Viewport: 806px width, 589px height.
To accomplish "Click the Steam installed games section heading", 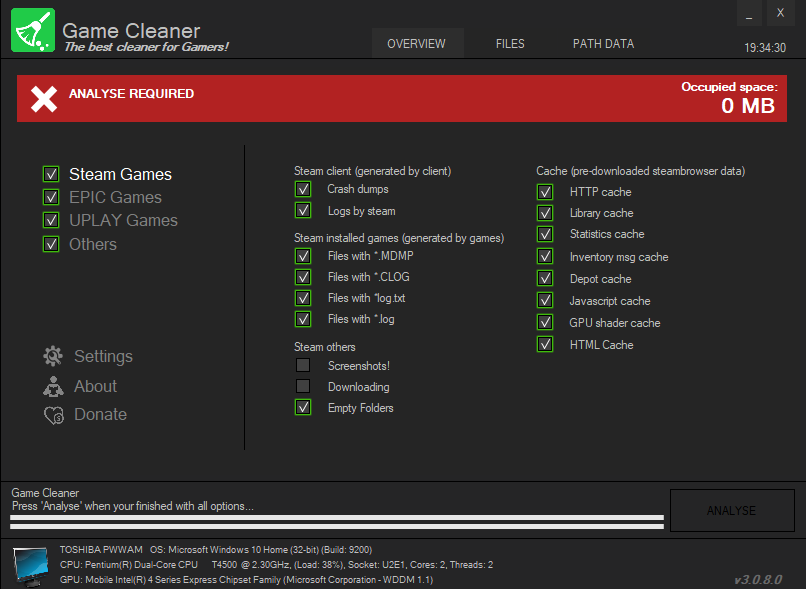I will pyautogui.click(x=399, y=238).
